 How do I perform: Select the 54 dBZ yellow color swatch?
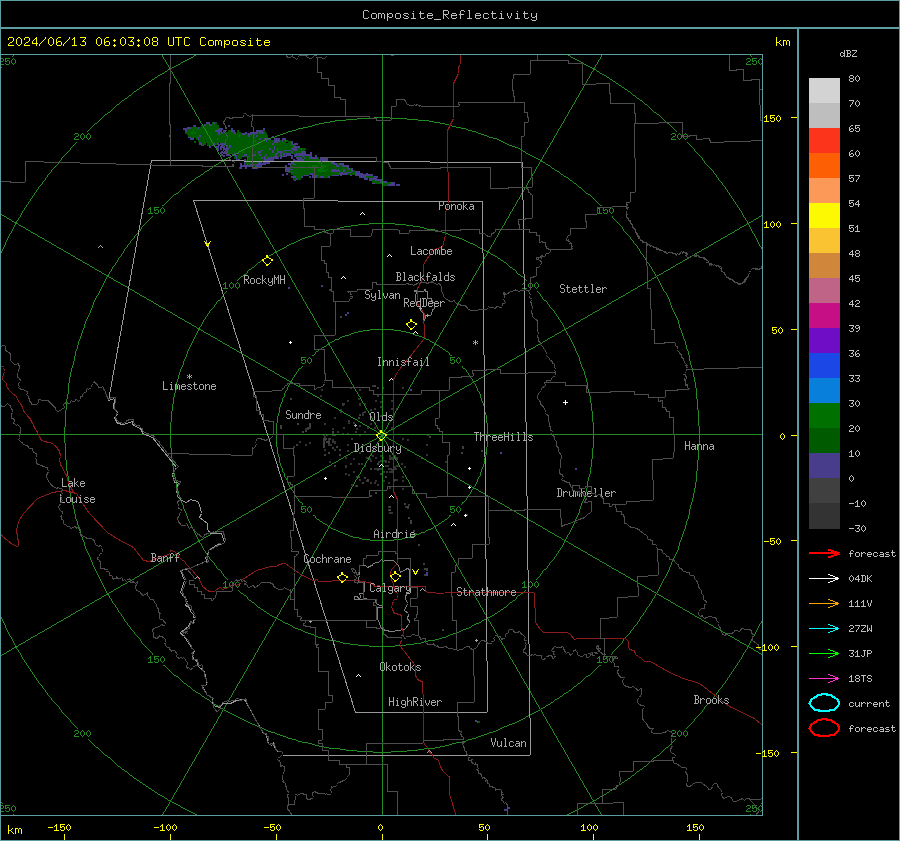824,215
